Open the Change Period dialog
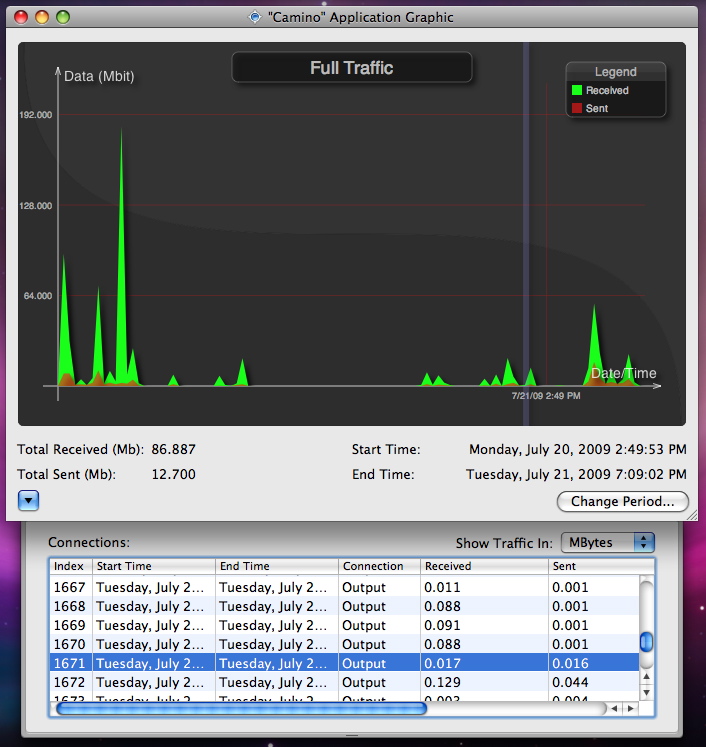This screenshot has width=706, height=747. coord(622,502)
